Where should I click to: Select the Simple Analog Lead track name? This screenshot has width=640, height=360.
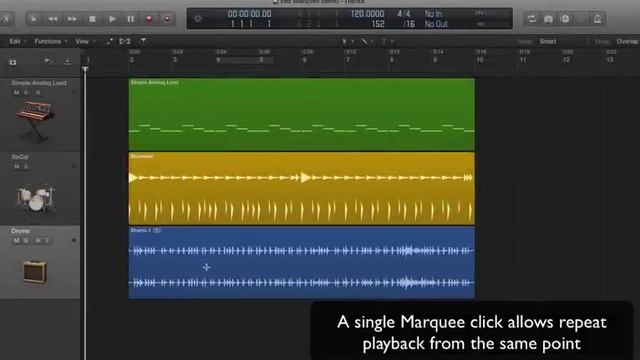39,83
